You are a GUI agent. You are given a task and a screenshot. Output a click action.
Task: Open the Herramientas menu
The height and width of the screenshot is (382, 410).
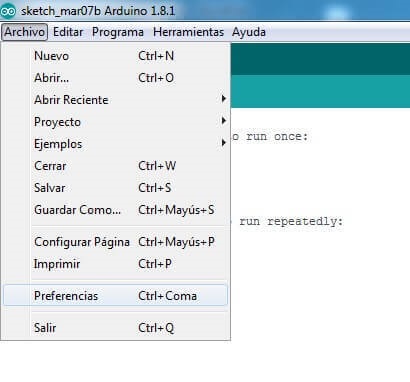(x=188, y=32)
